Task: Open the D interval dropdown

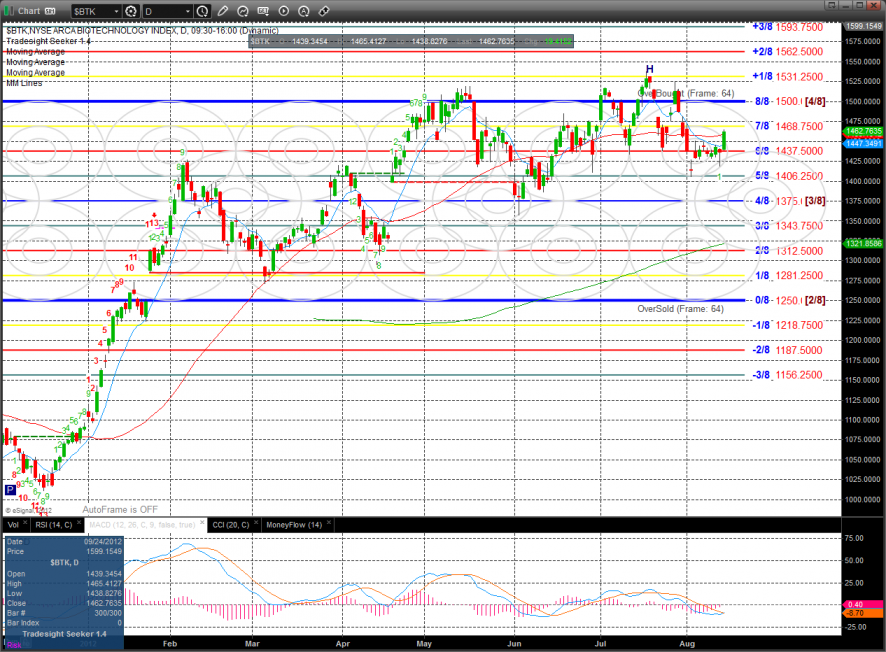Action: [x=167, y=11]
